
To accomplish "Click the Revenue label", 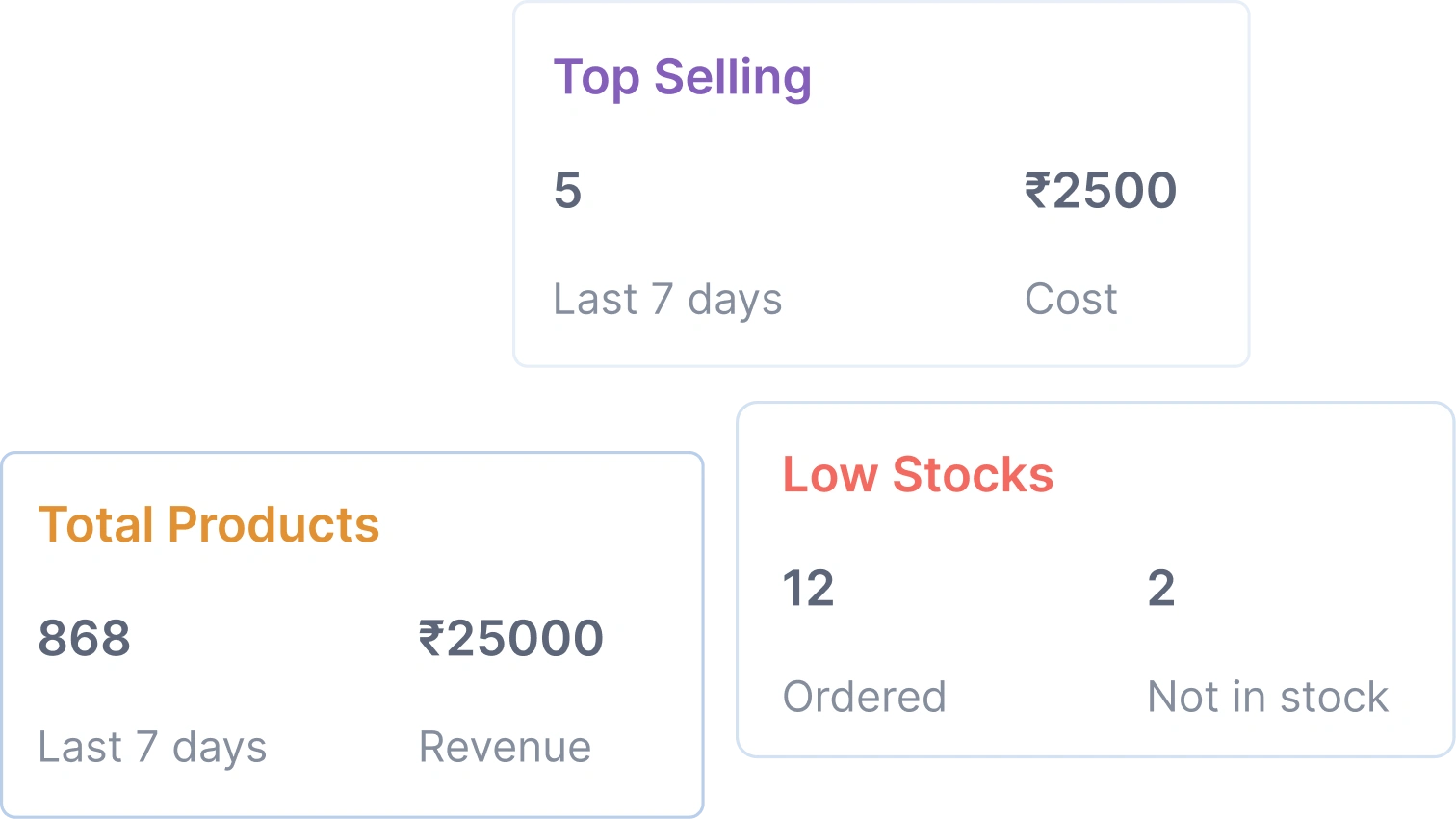I will tap(505, 747).
